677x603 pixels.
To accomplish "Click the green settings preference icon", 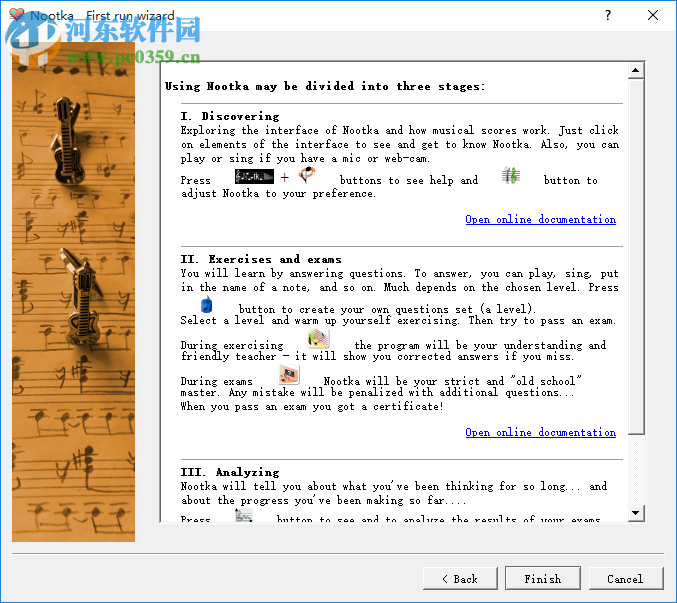I will pyautogui.click(x=511, y=175).
